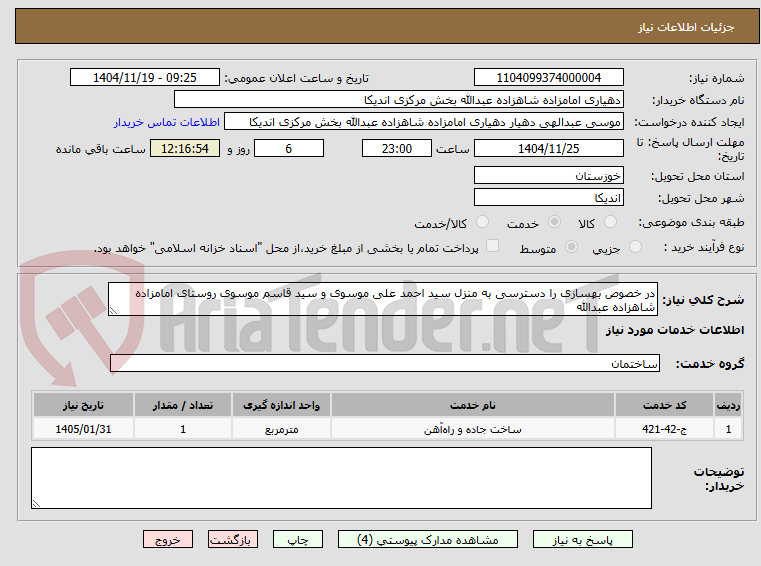This screenshot has width=761, height=566.
Task: Toggle the اسناد خزانه اسلامی payment checkbox
Action: 493,246
